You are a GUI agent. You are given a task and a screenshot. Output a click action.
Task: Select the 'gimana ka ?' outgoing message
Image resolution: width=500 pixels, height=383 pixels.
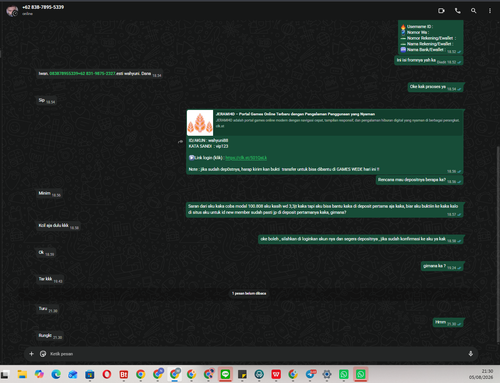pos(442,266)
